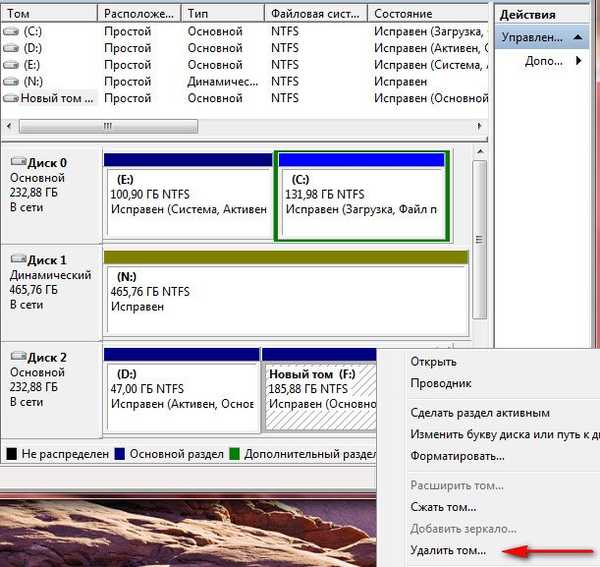Click the Диск 0 disk icon
The image size is (600, 567).
(x=18, y=161)
